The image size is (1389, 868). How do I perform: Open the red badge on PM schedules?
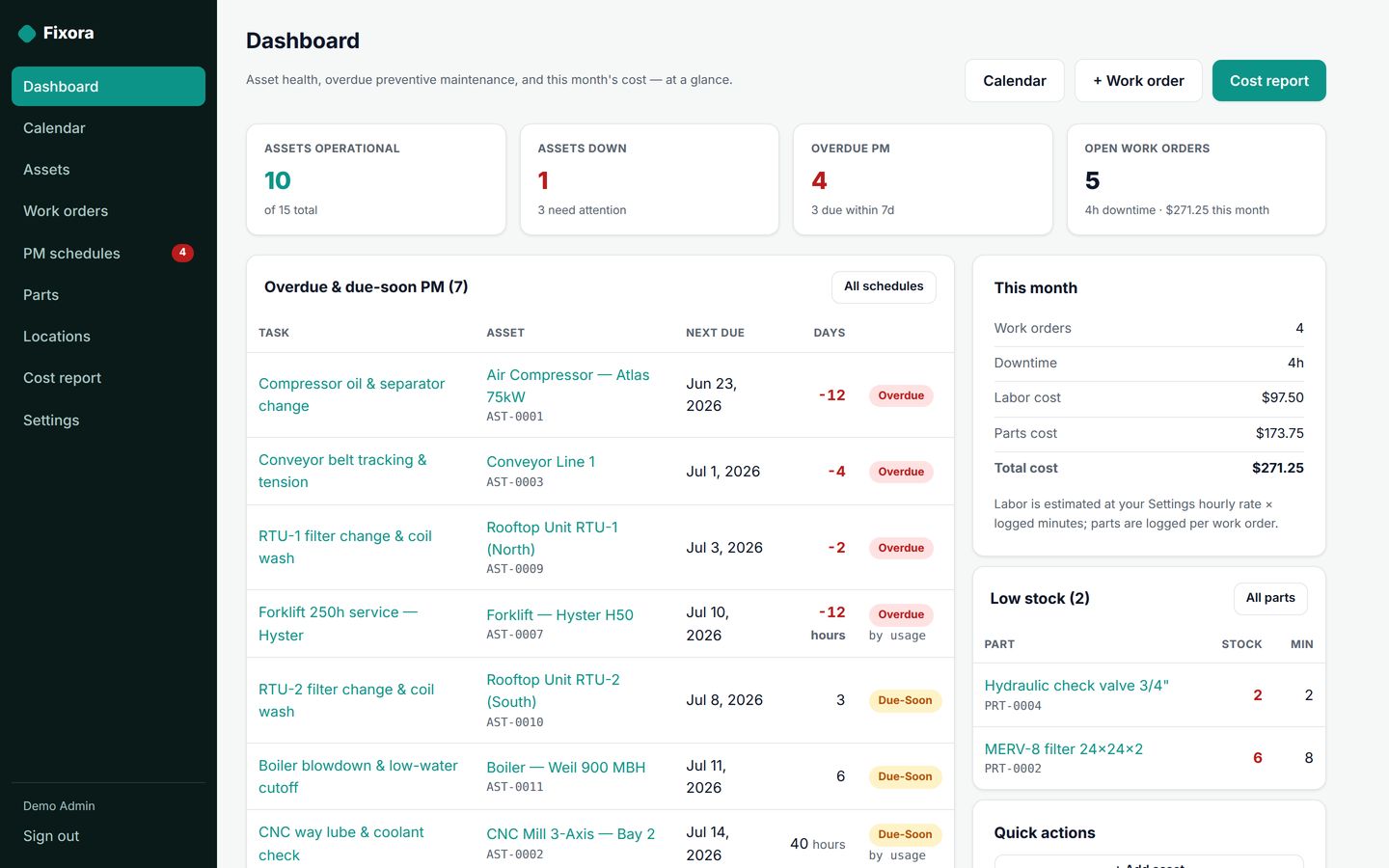pyautogui.click(x=182, y=253)
